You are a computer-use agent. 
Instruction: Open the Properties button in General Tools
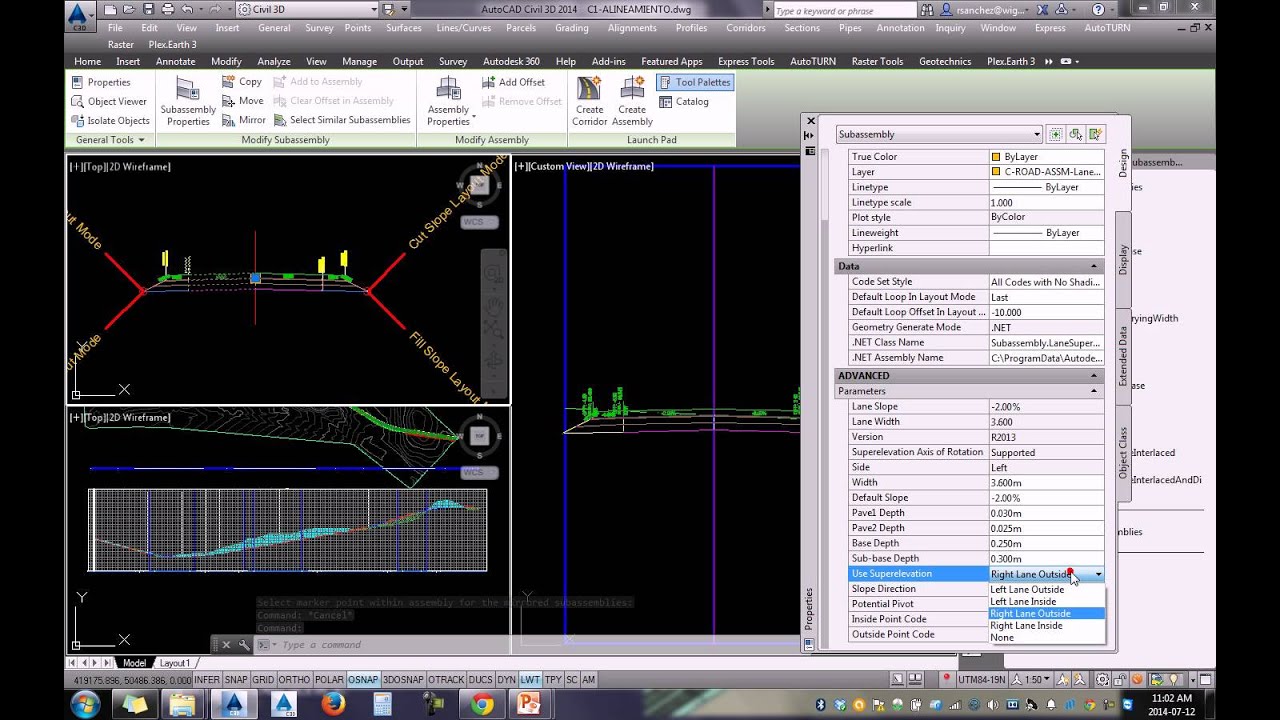click(100, 82)
